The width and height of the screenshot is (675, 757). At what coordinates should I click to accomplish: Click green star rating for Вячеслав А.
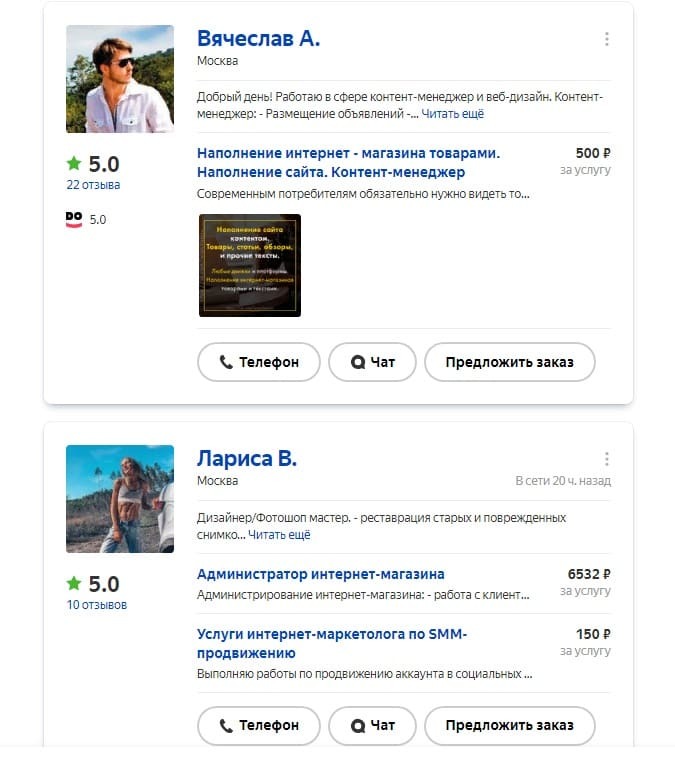click(x=74, y=164)
